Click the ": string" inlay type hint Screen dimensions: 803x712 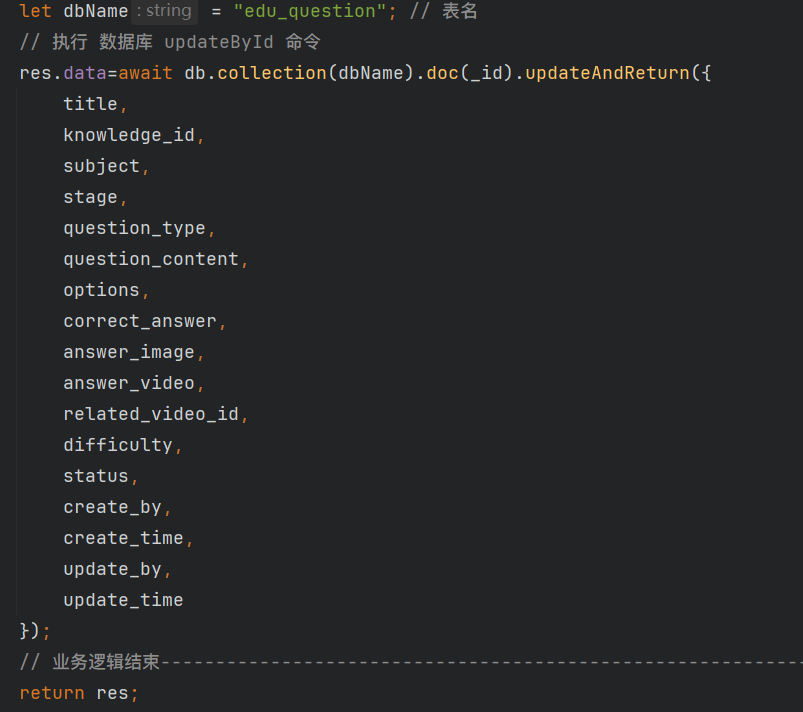(x=164, y=12)
